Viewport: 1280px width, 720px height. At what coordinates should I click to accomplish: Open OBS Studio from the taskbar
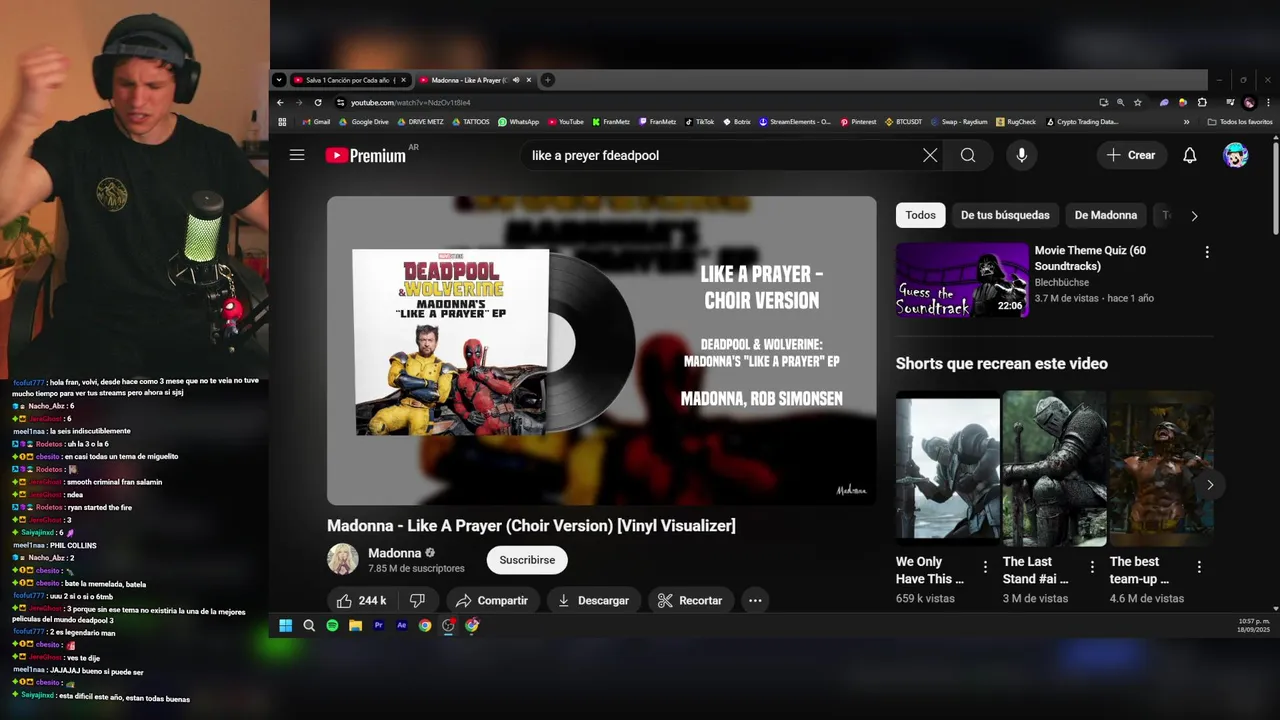pos(449,625)
